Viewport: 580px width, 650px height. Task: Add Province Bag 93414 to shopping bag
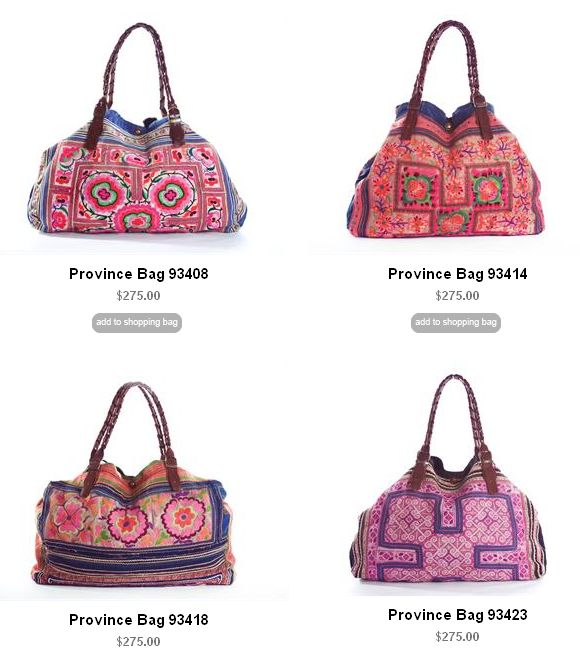click(456, 323)
